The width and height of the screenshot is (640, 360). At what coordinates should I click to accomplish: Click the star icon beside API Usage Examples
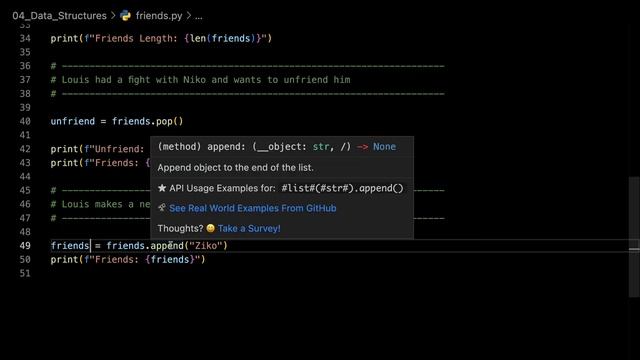tap(162, 188)
